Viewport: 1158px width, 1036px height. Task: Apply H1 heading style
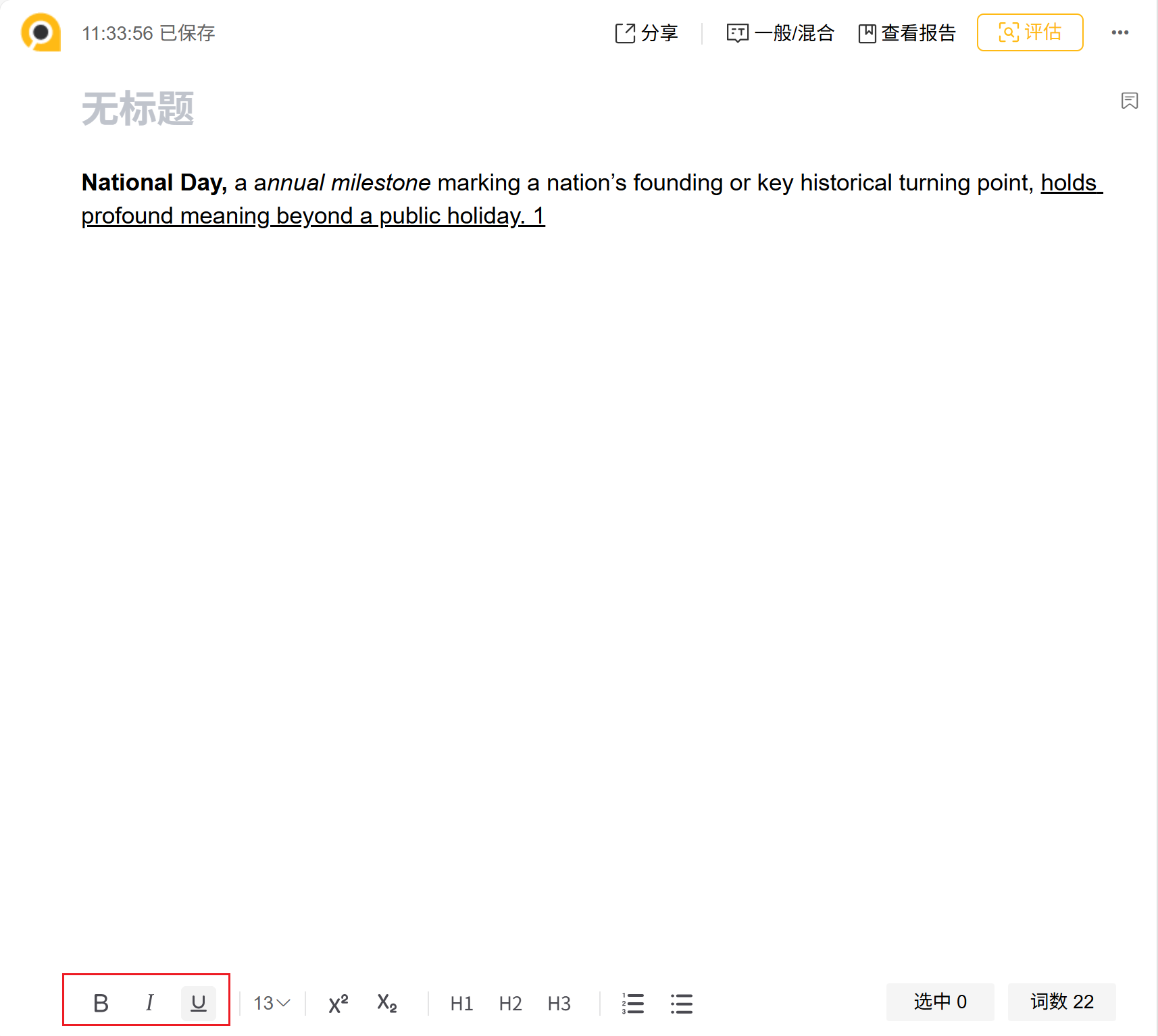461,1003
